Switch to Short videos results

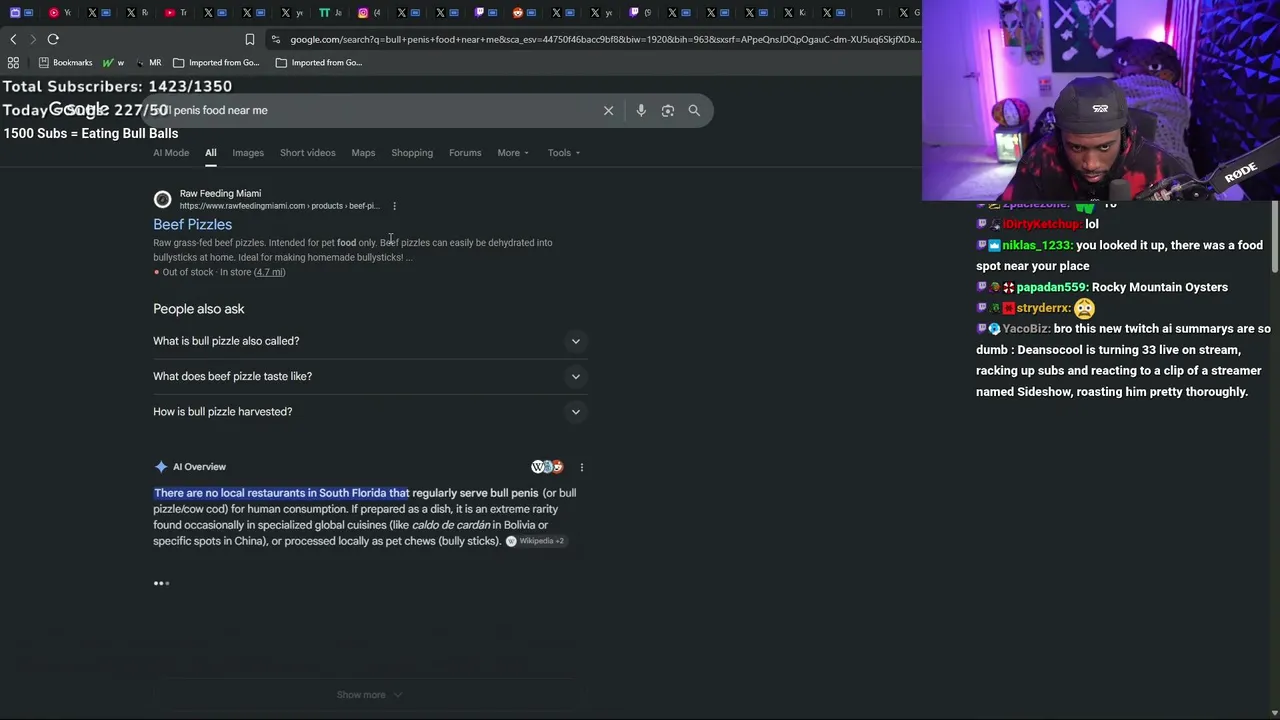pyautogui.click(x=308, y=153)
